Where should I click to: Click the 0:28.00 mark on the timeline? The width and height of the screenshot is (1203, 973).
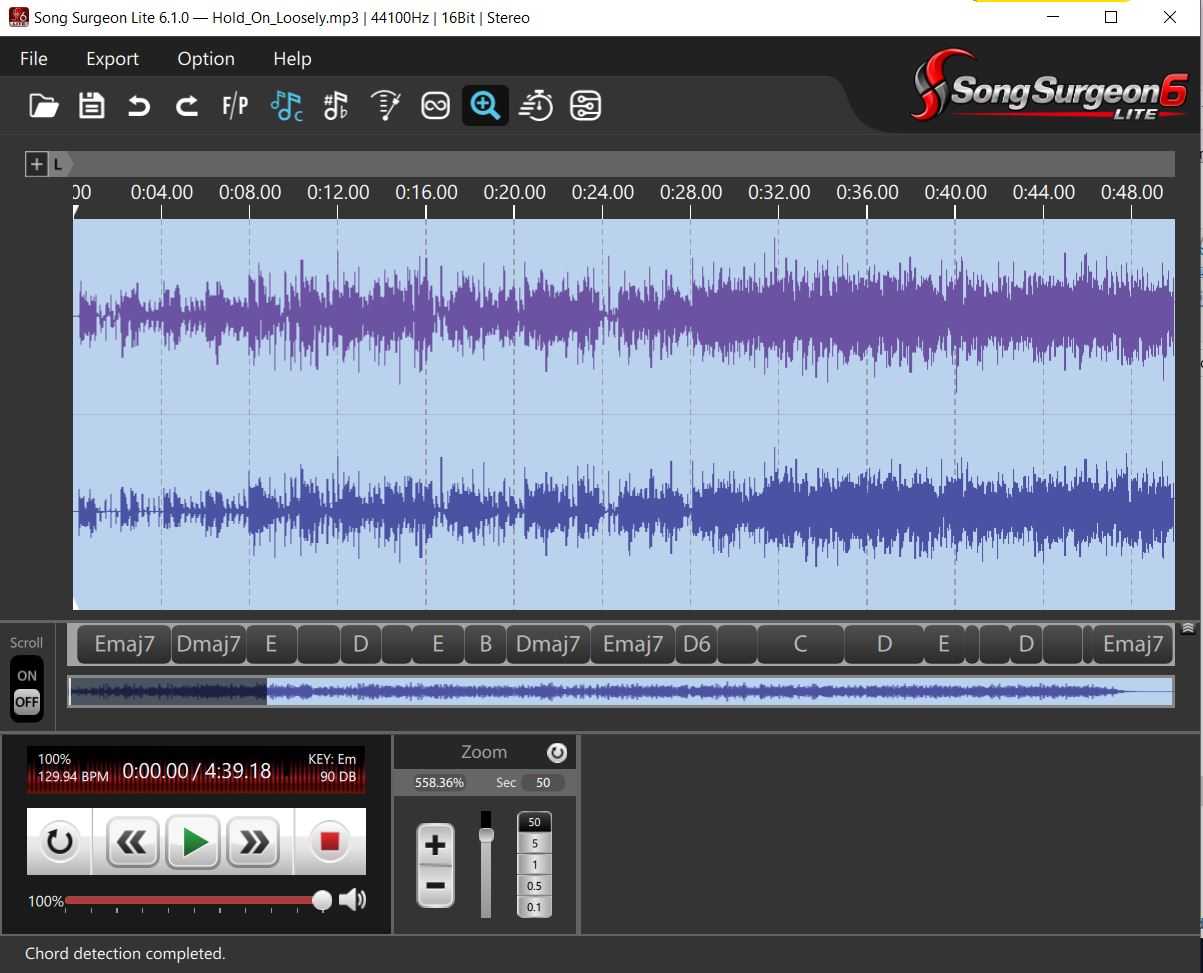pyautogui.click(x=690, y=192)
